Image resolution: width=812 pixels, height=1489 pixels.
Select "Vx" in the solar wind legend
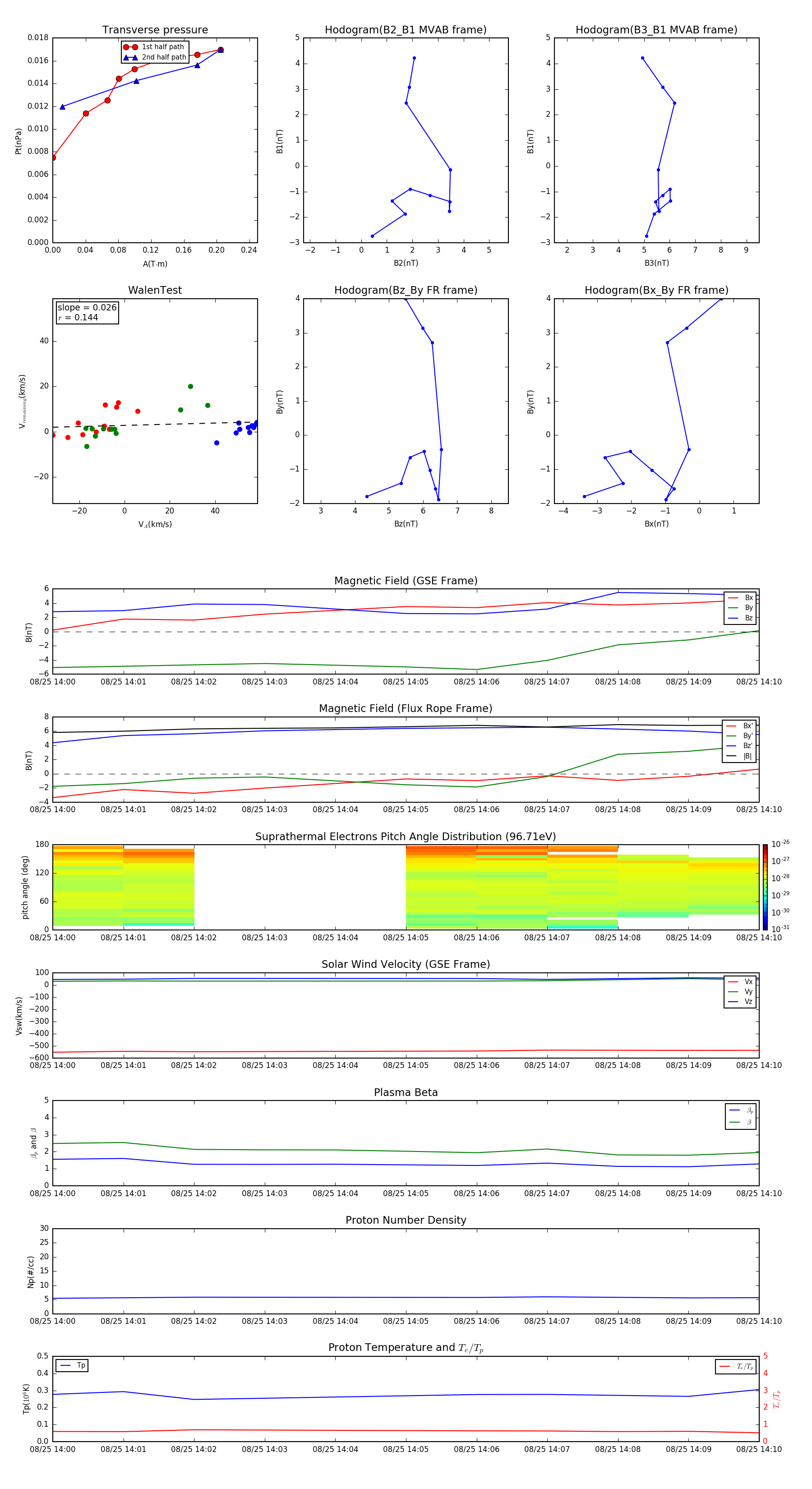(x=740, y=981)
